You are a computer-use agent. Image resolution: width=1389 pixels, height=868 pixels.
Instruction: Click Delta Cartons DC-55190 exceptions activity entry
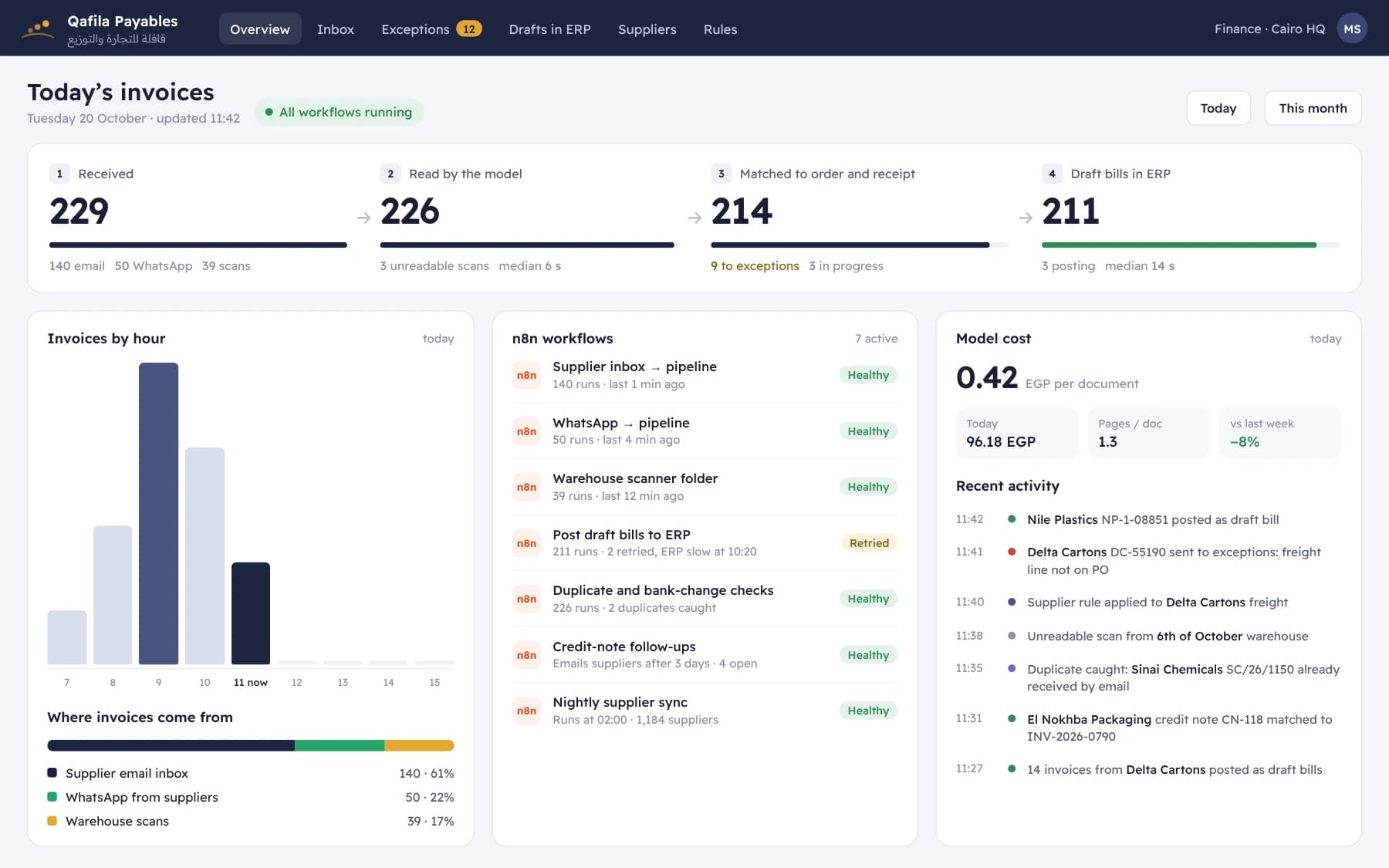pos(1148,561)
